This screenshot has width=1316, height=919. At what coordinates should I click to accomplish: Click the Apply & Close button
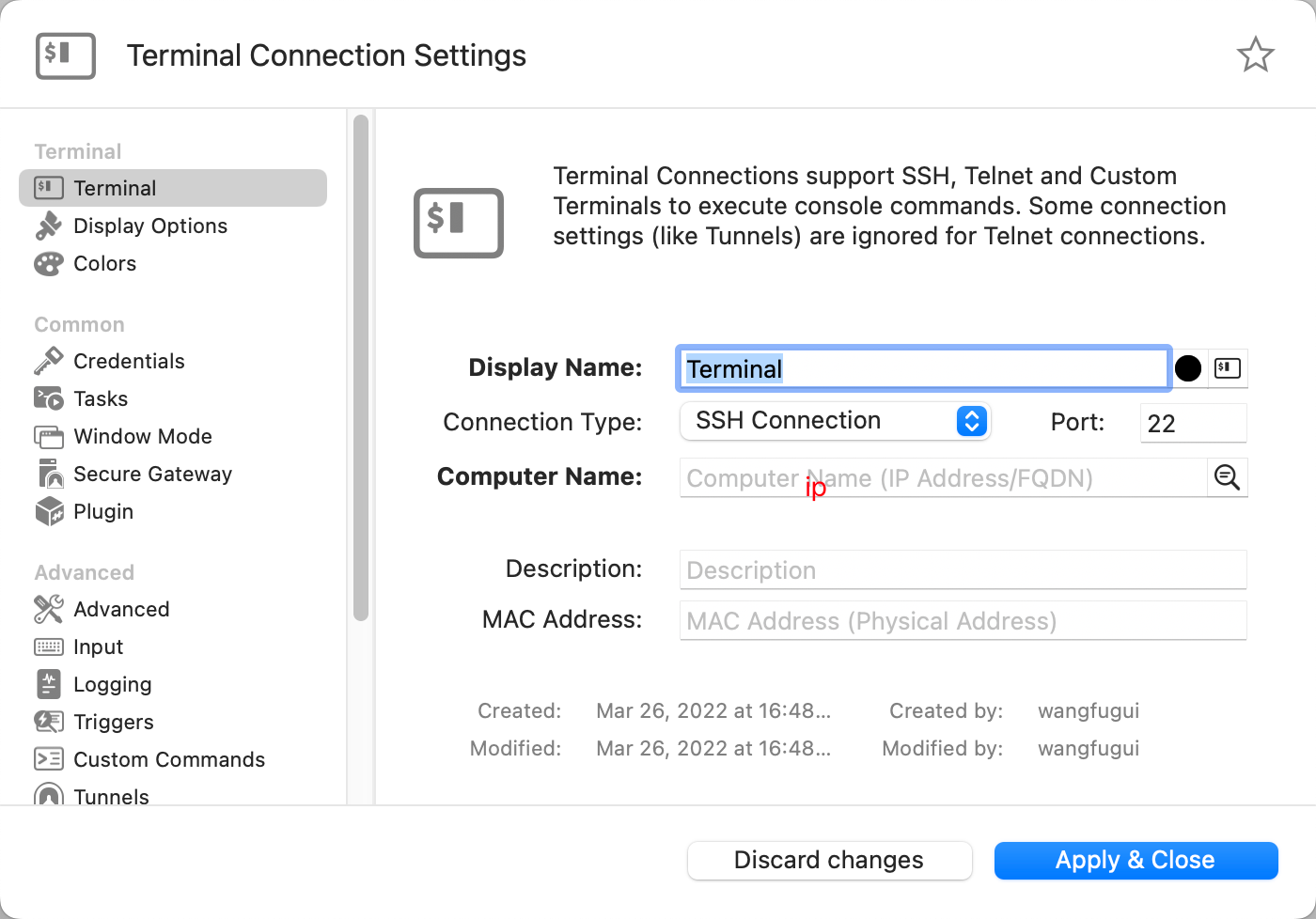pos(1136,860)
